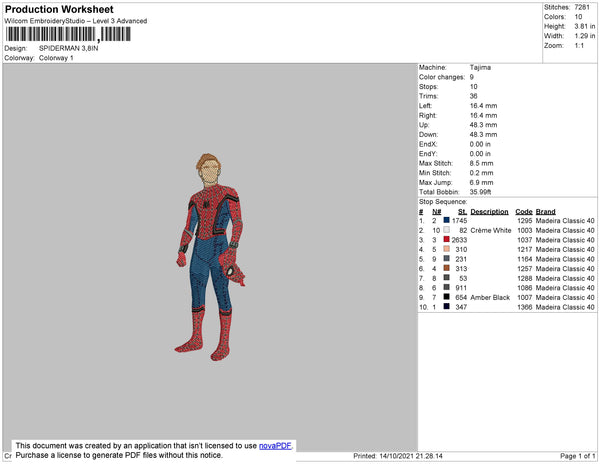Click the 'Brand' column header
Screen dimensions: 600x464
[x=545, y=212]
